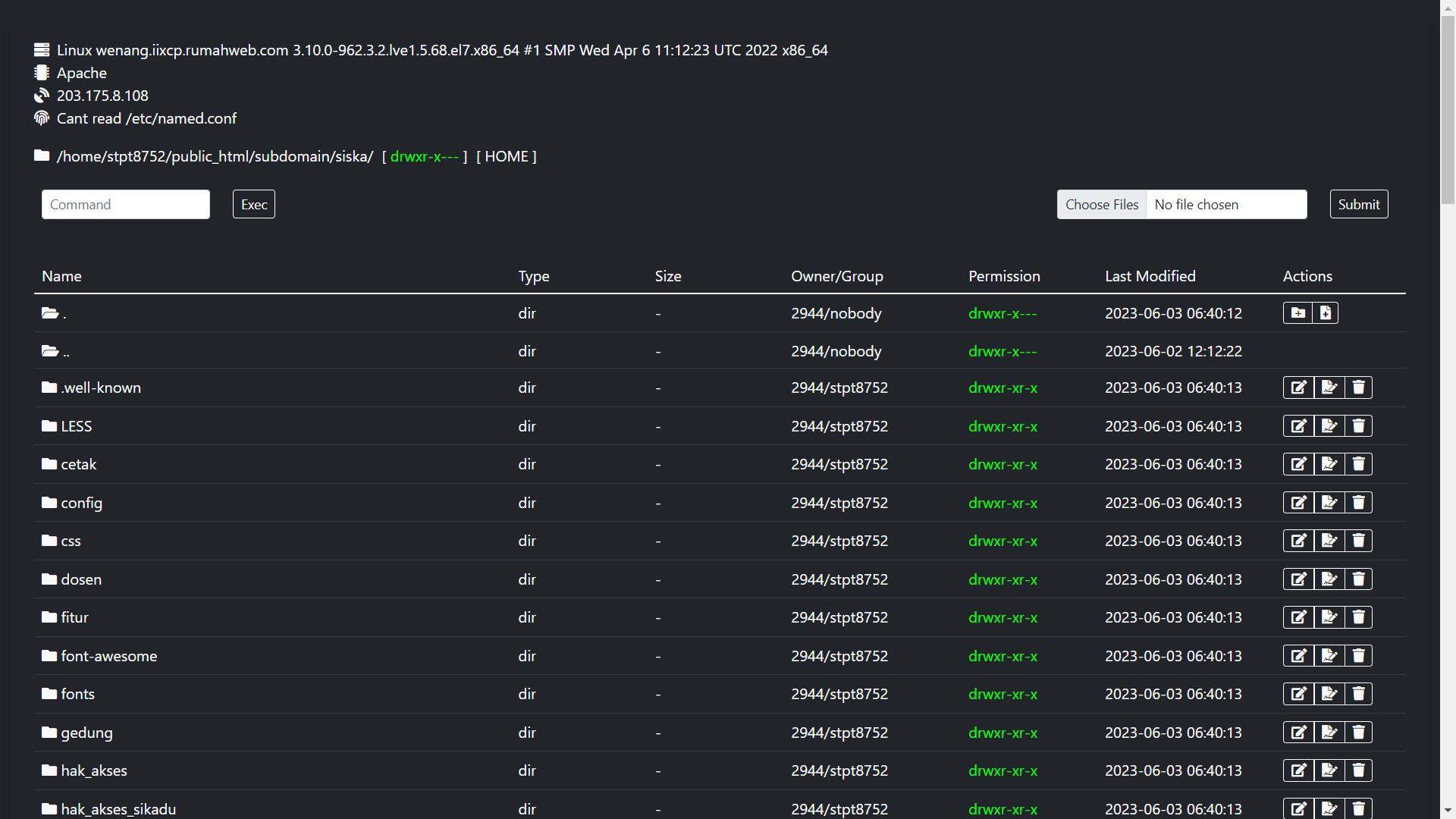Viewport: 1456px width, 819px height.
Task: Click the 'Last Modified' column header
Action: tap(1150, 276)
